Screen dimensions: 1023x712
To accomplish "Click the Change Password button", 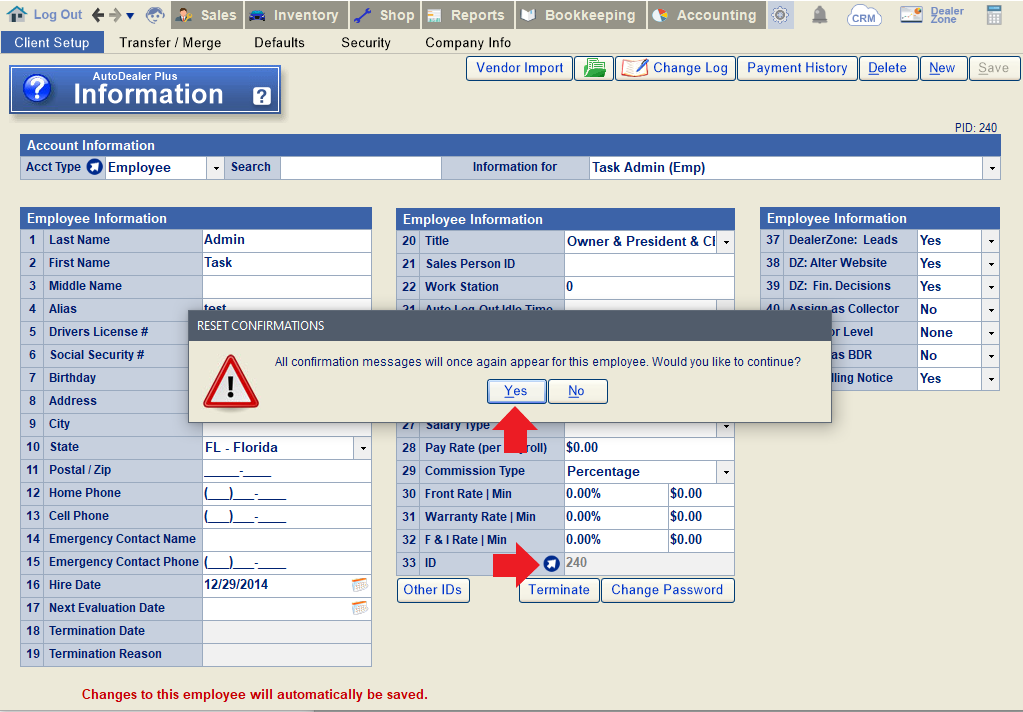I will (x=667, y=590).
